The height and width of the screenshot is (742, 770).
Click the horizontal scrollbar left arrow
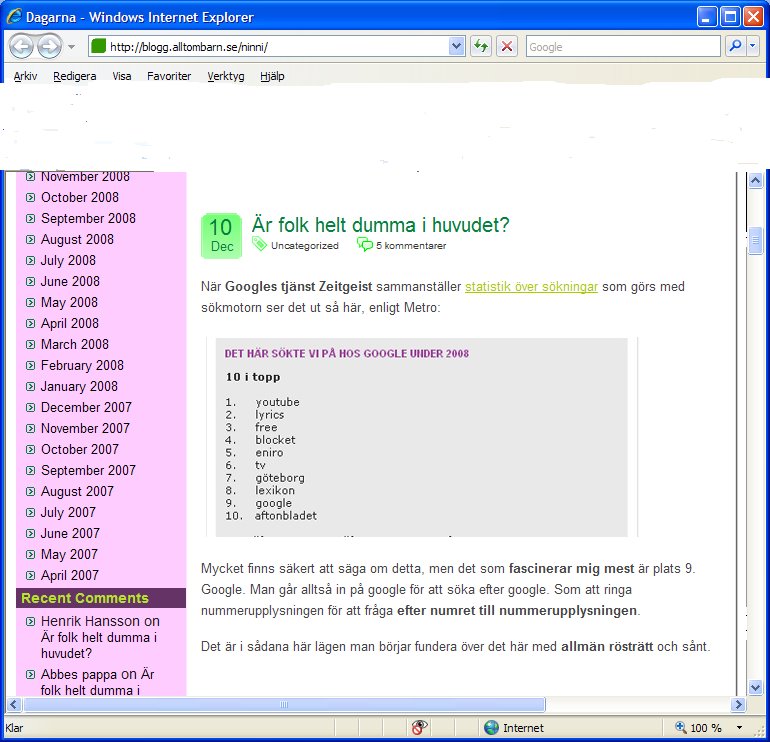[x=13, y=705]
